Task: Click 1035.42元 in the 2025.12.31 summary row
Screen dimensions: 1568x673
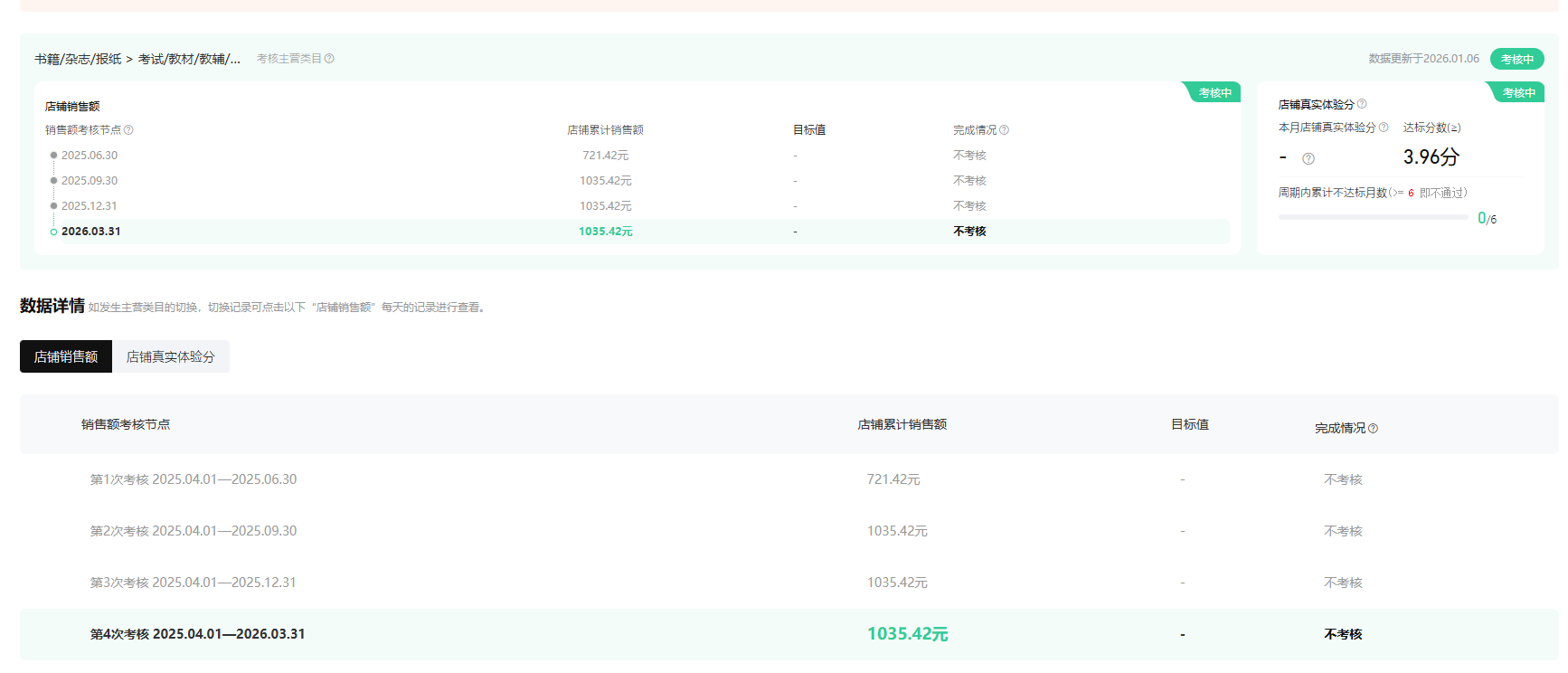Action: (606, 206)
